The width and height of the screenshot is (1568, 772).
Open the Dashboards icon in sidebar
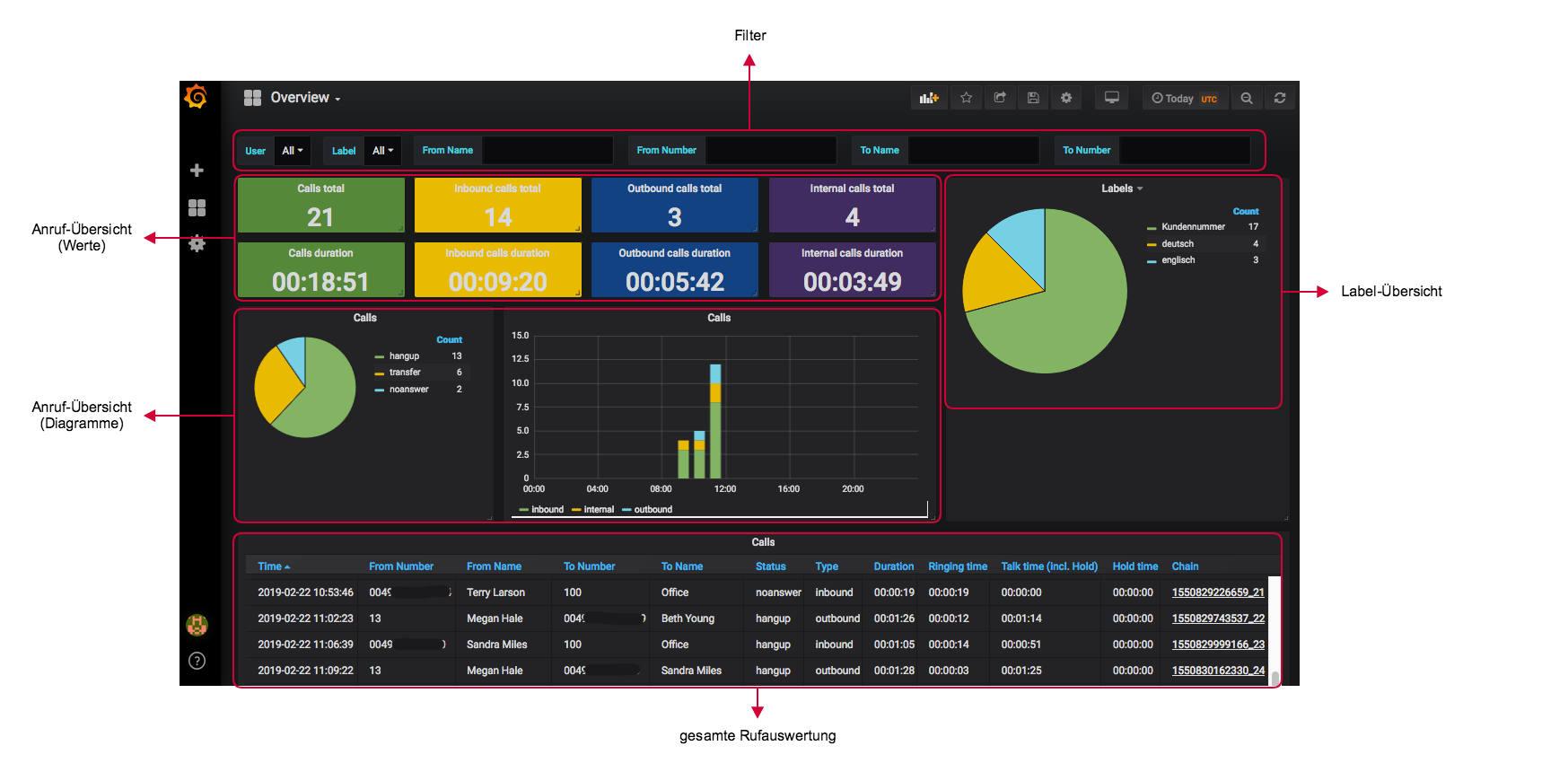pos(197,207)
